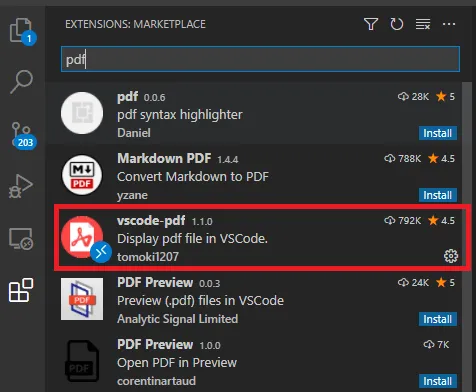This screenshot has height=392, width=476.
Task: Click publisher name 'tomoki1207'
Action: click(148, 257)
